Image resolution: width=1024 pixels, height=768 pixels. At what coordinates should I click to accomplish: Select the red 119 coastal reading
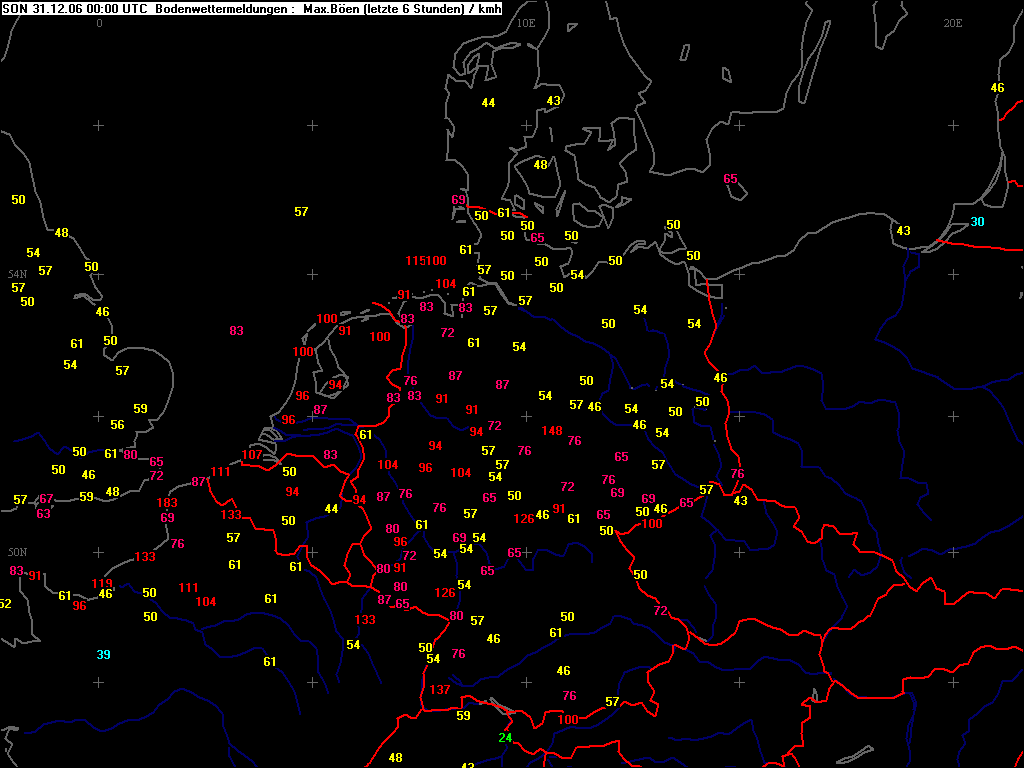point(102,583)
